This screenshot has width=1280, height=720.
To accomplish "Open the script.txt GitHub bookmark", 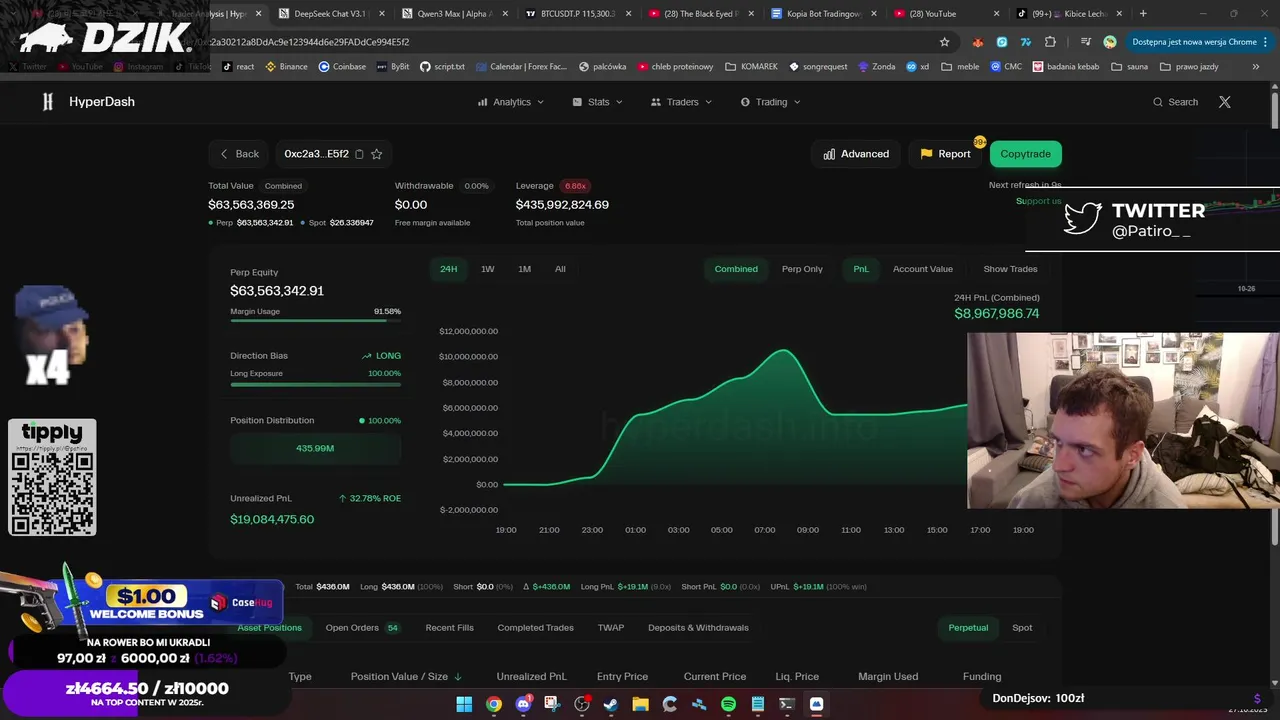I will click(x=442, y=67).
